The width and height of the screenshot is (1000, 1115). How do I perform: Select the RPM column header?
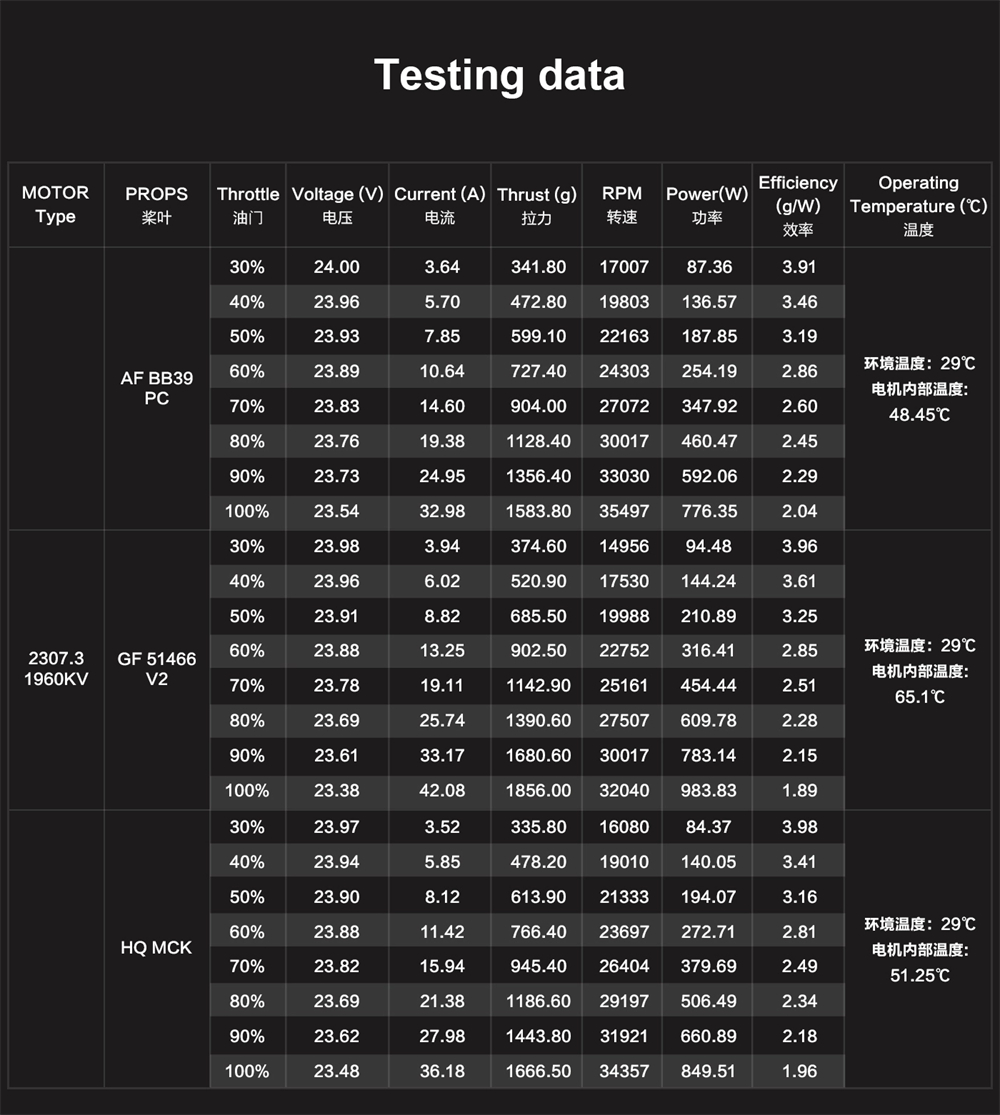coord(622,205)
